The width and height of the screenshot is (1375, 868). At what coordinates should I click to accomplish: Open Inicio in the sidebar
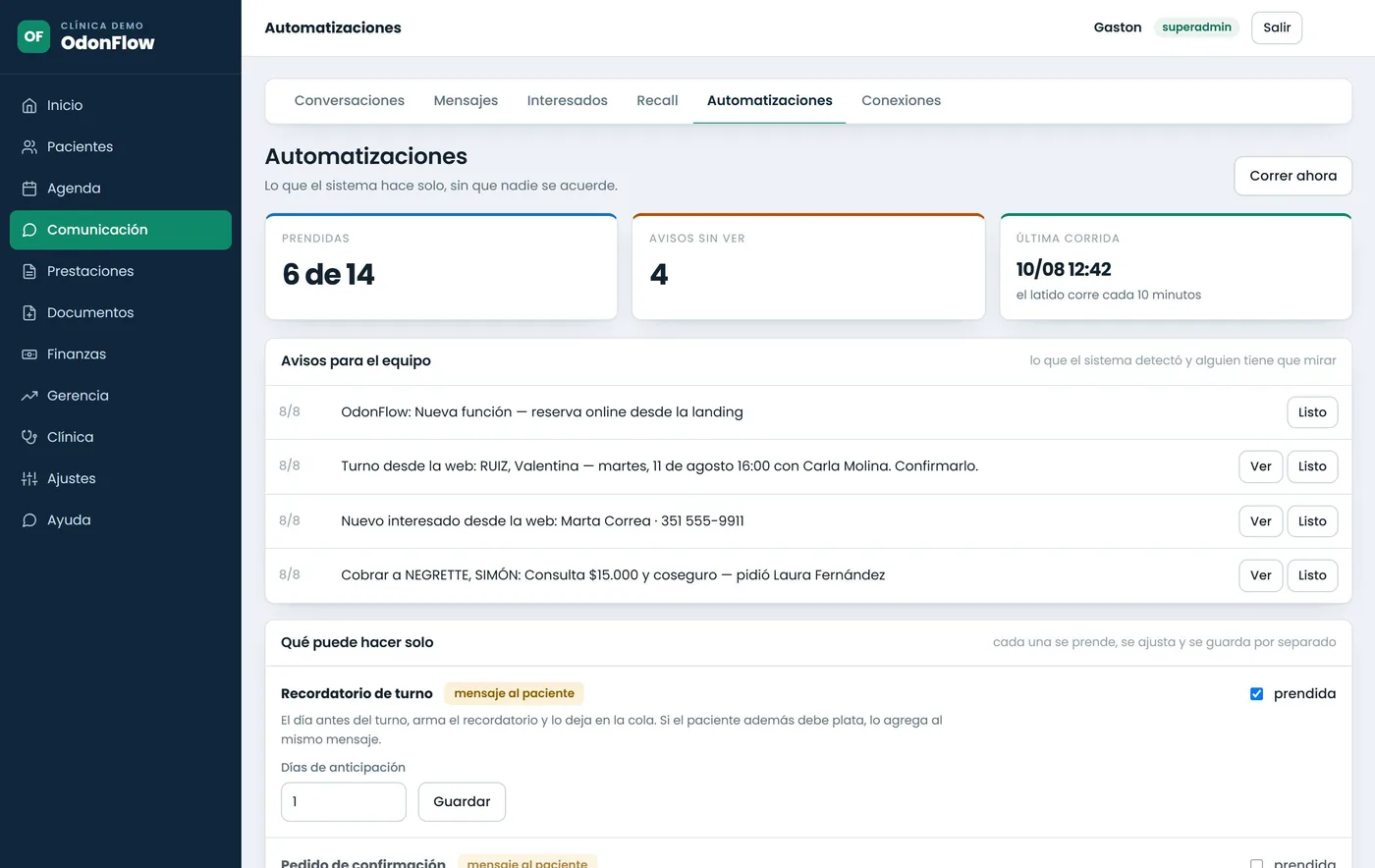[121, 105]
